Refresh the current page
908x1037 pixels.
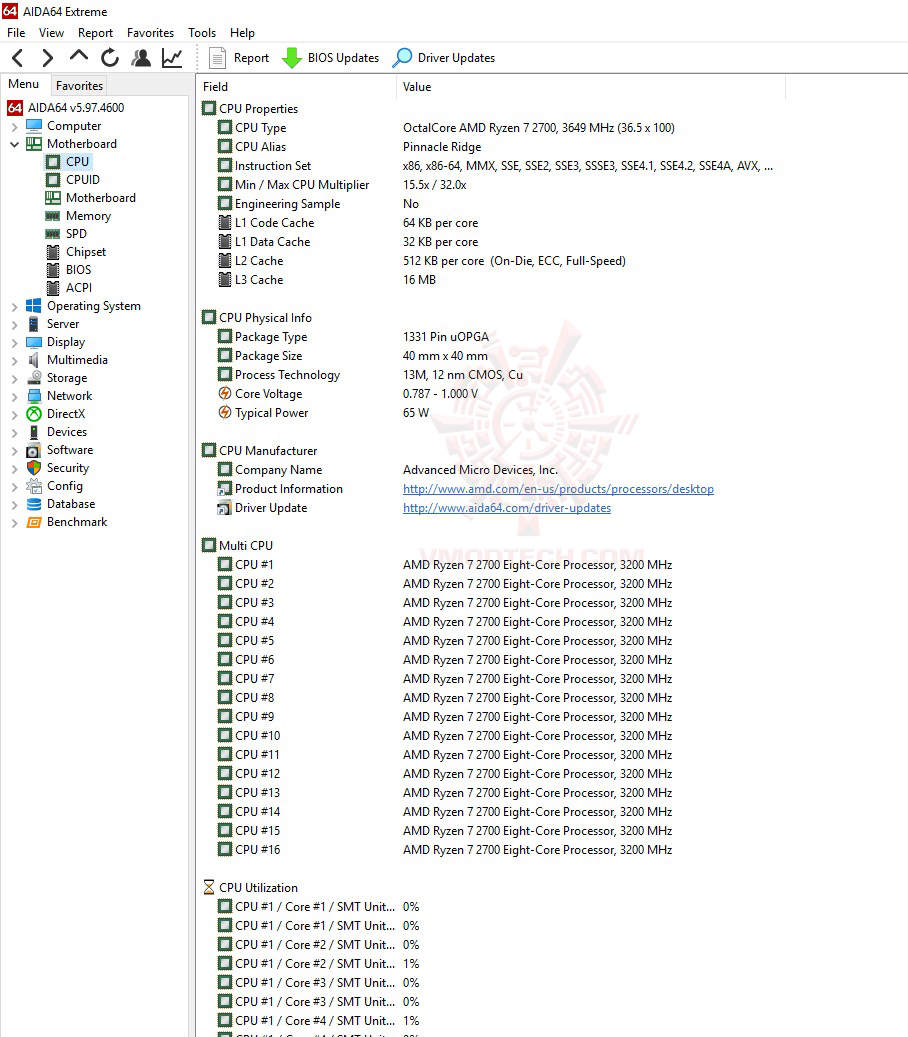(x=110, y=58)
